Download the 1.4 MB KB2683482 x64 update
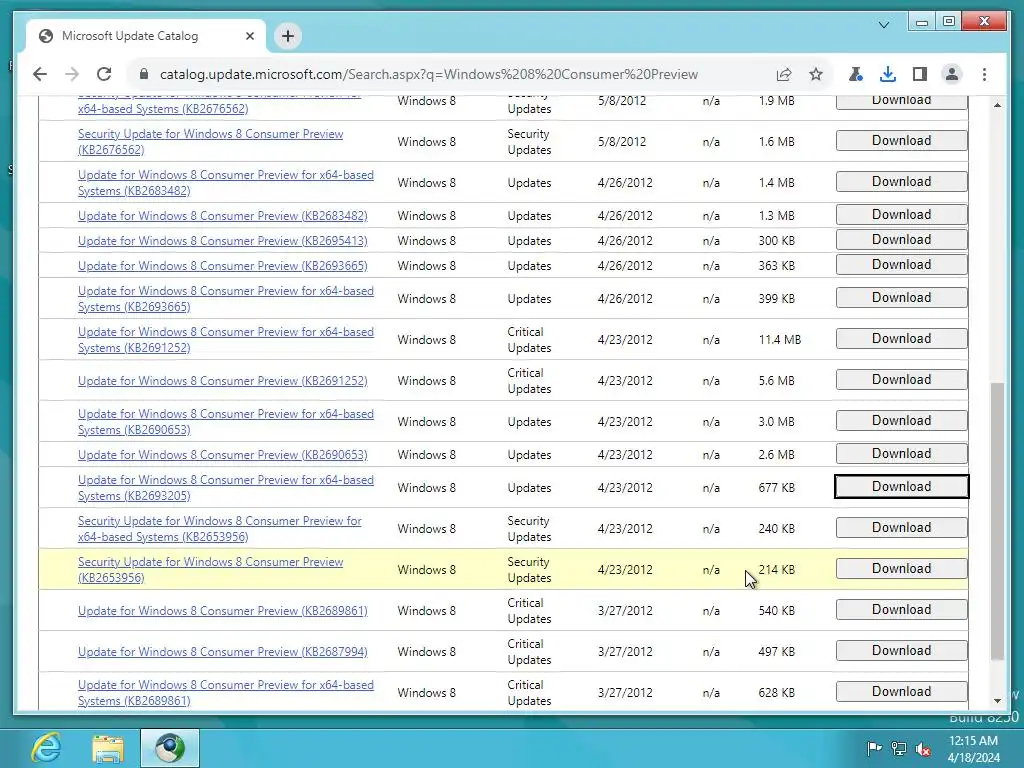1024x768 pixels. coord(901,182)
